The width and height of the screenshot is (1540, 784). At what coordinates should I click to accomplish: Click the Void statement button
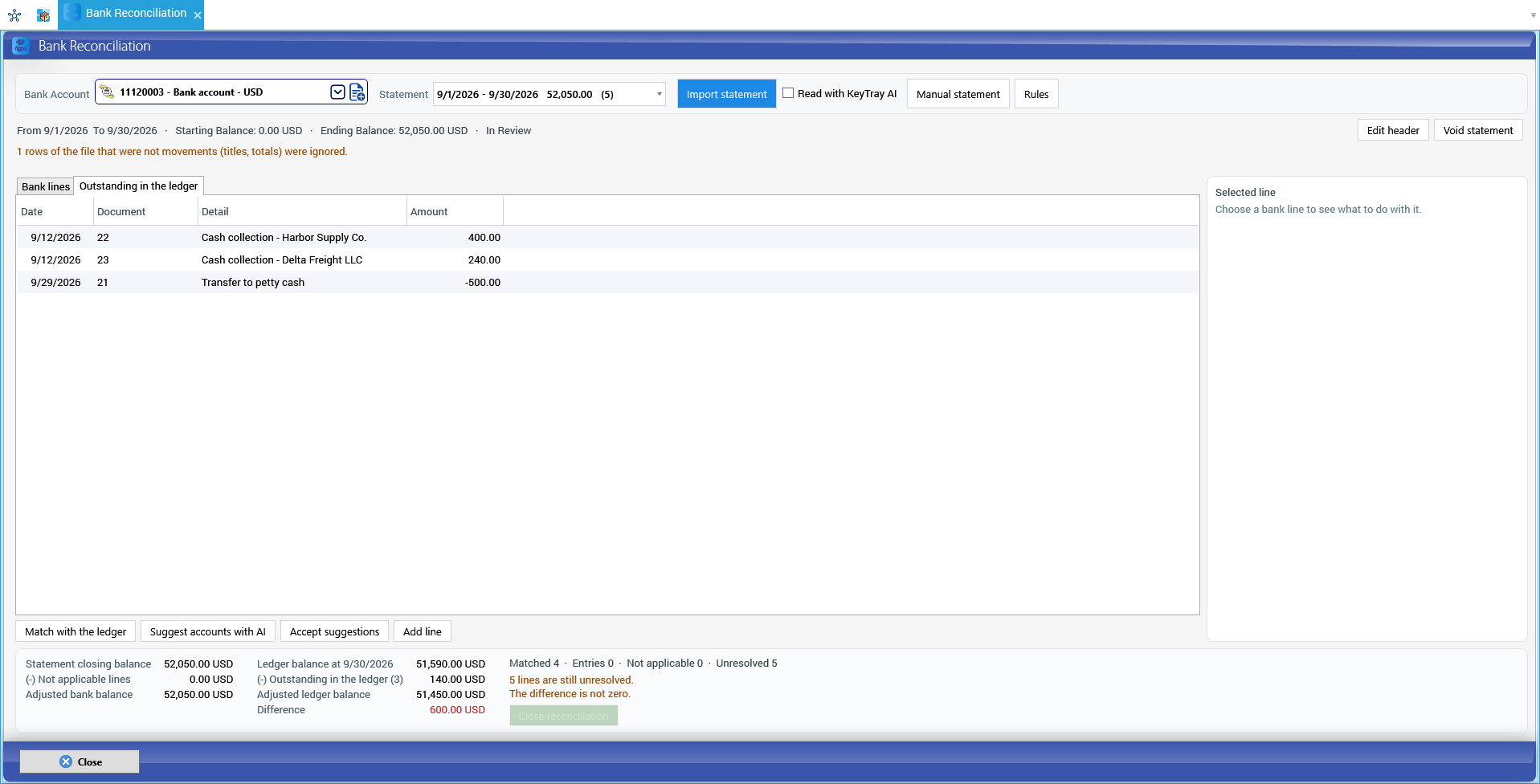click(x=1478, y=130)
